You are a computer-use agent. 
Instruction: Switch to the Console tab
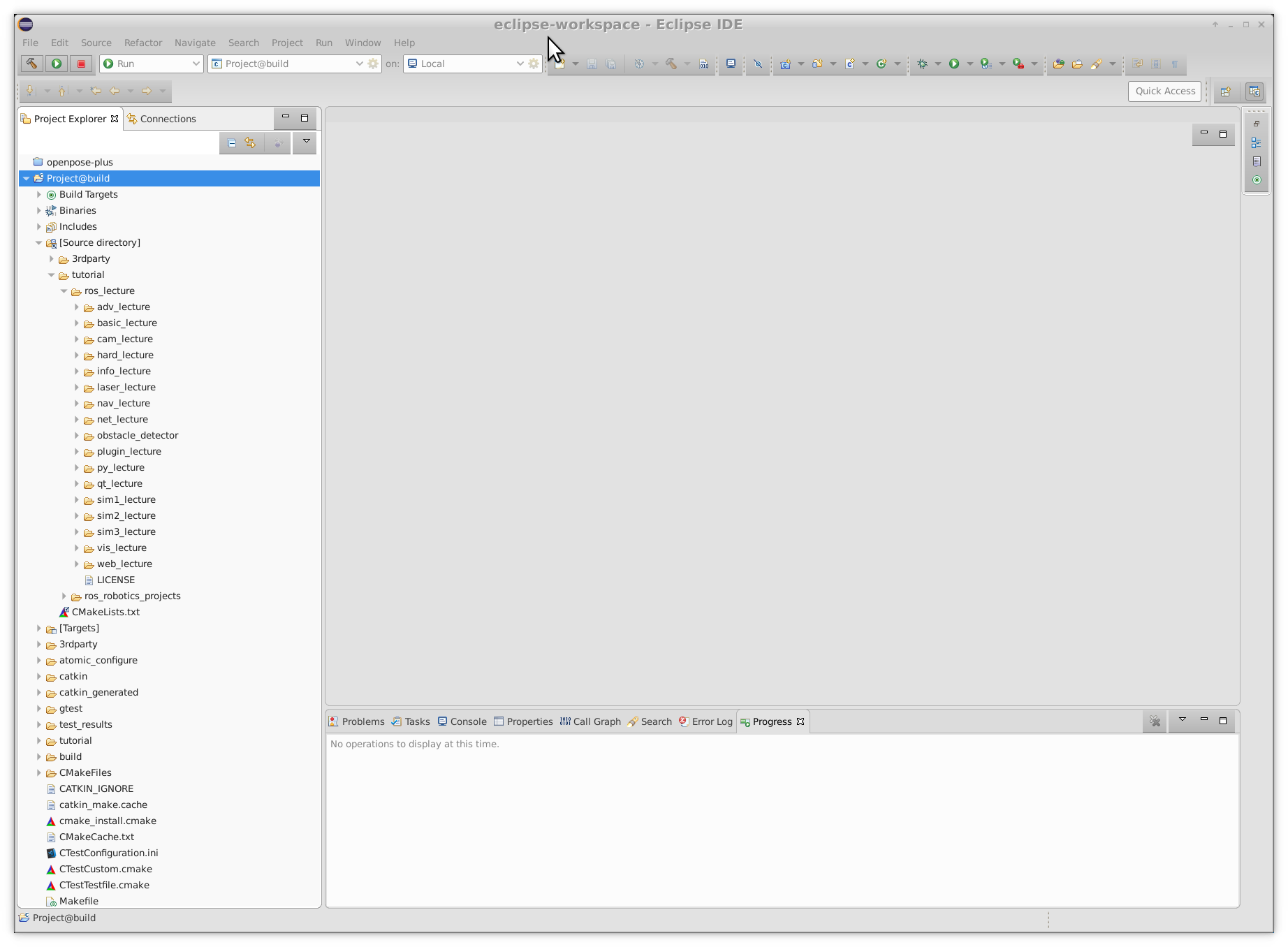click(462, 721)
